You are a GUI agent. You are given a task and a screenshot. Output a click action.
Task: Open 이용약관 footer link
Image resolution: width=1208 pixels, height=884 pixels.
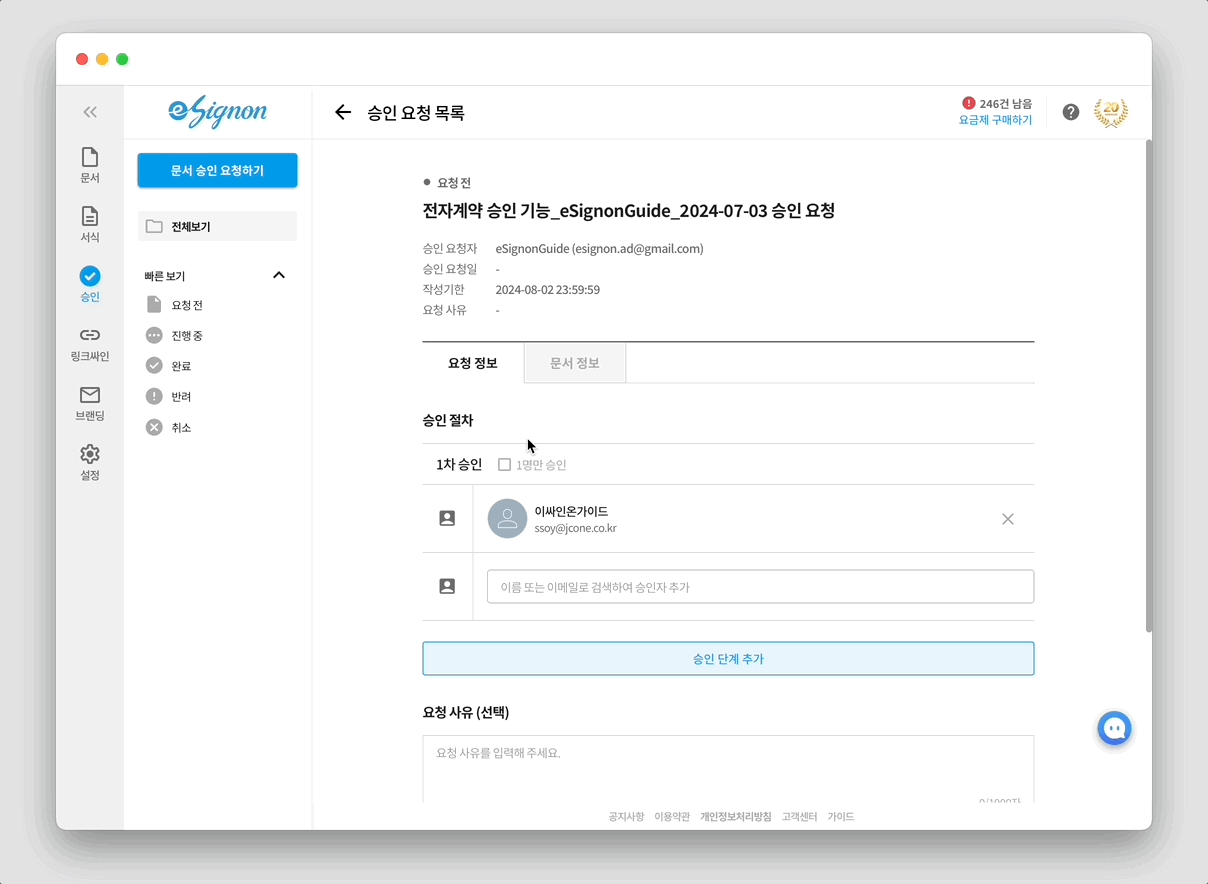point(672,817)
